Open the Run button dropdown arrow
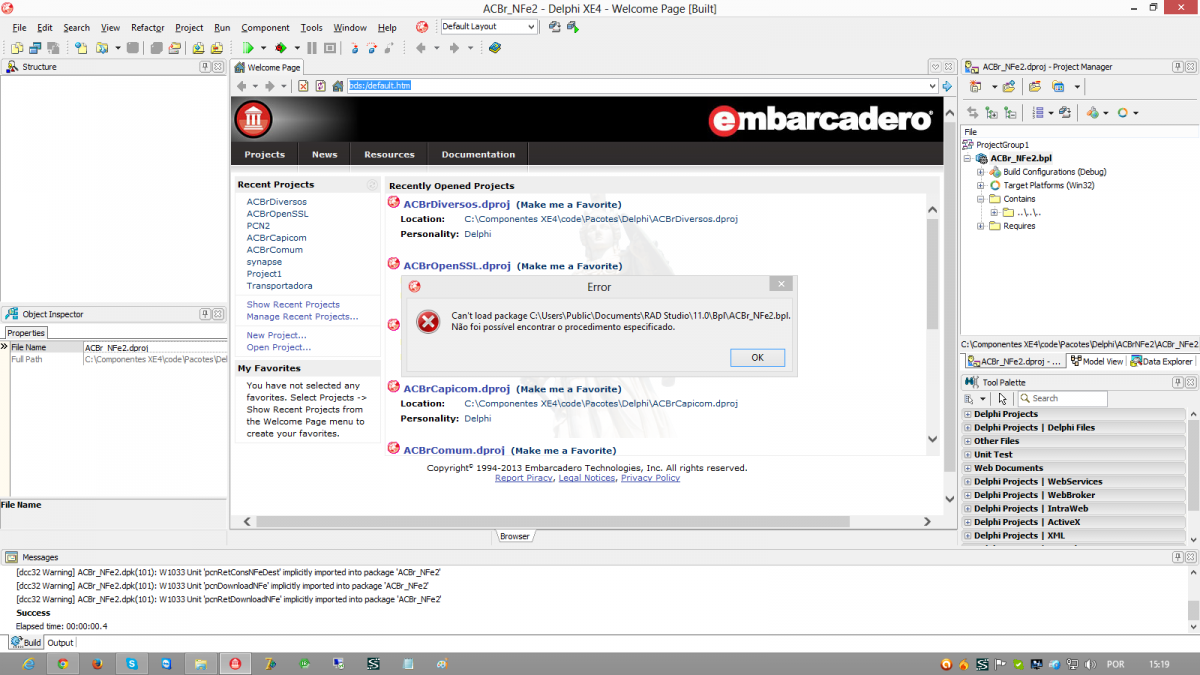The height and width of the screenshot is (675, 1200). coord(264,47)
